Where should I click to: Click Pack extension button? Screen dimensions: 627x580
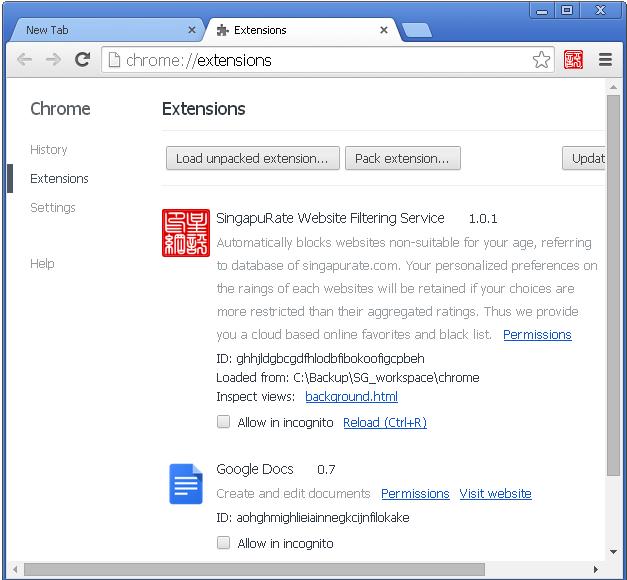coord(403,158)
